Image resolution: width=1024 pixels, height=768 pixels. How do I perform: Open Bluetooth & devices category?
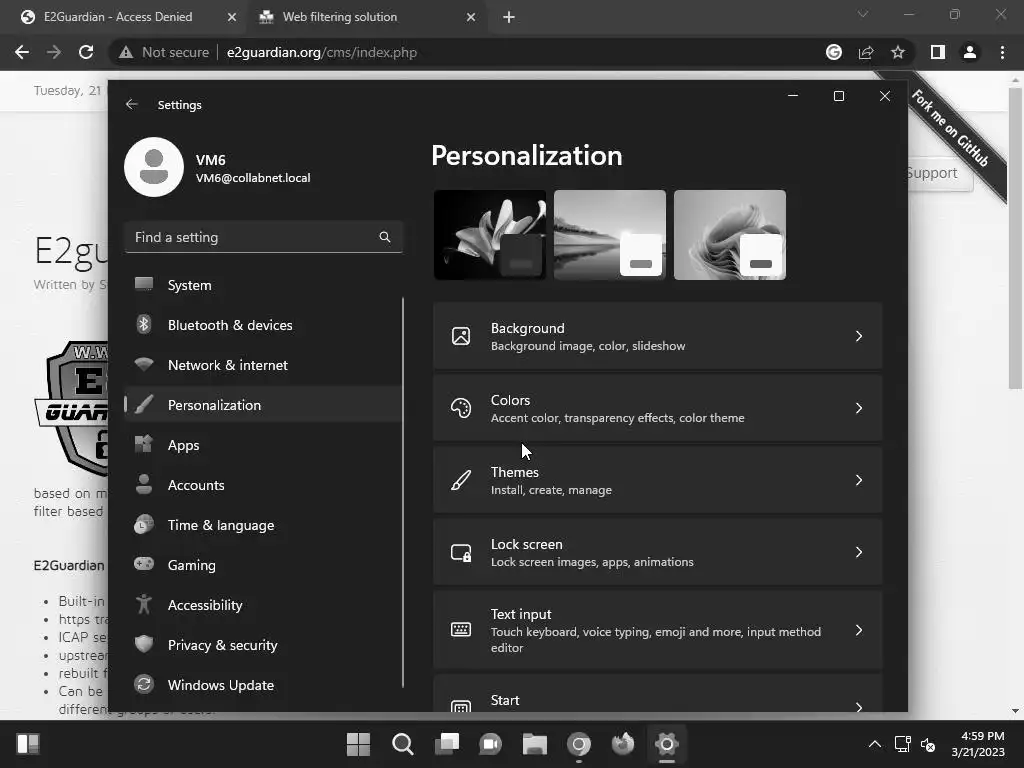tap(263, 325)
